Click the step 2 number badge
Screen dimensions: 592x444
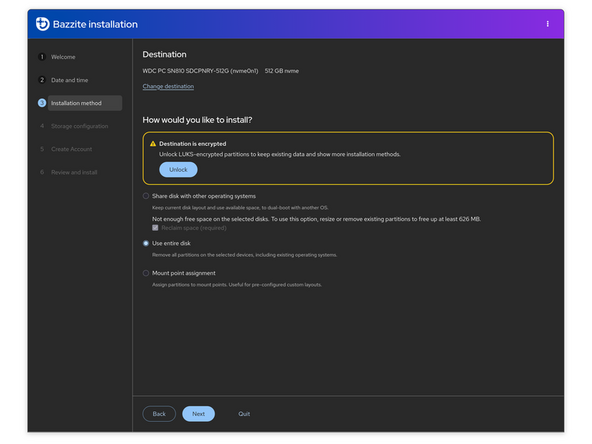(42, 80)
